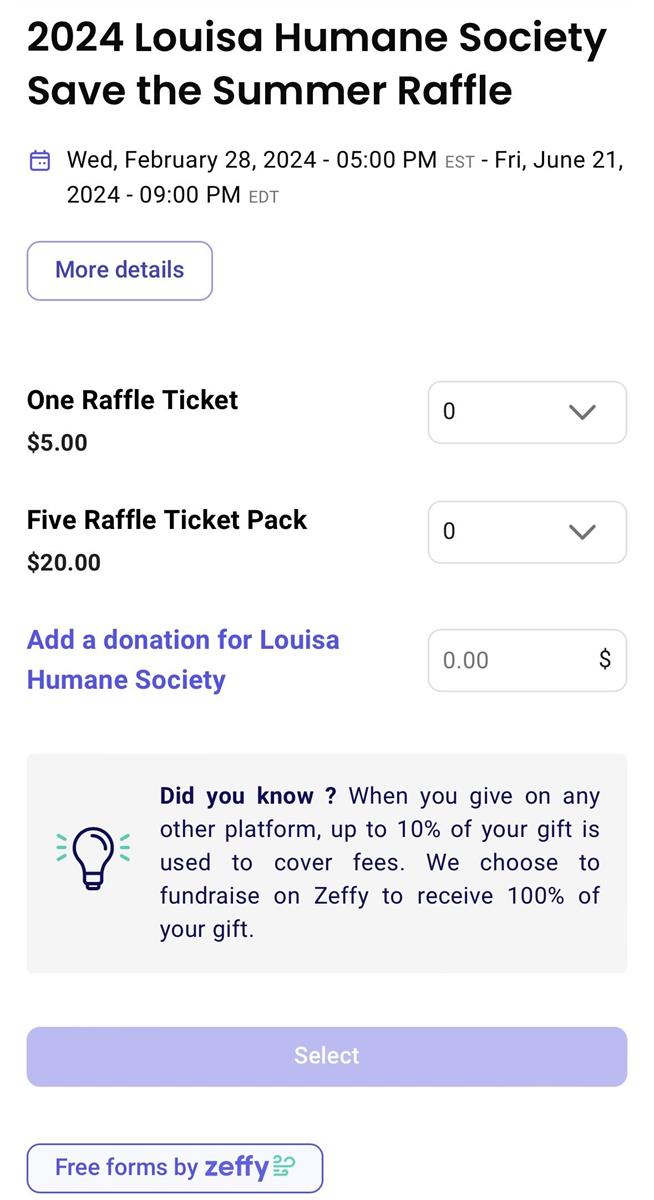Focus the donation amount input field
654x1200 pixels.
(527, 660)
